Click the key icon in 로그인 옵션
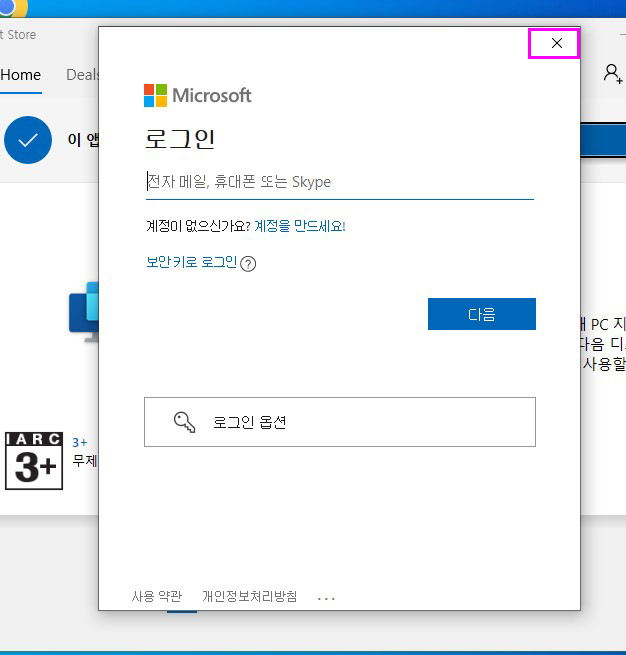626x655 pixels. click(184, 422)
